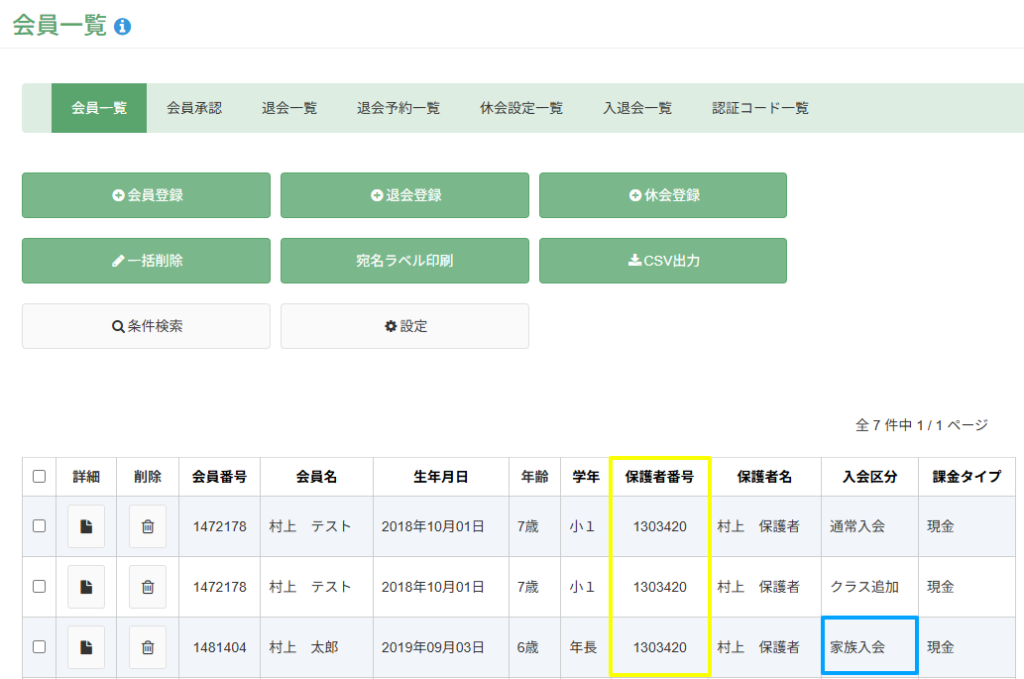The image size is (1024, 679).
Task: Click the CSV出力 download button
Action: click(x=662, y=261)
